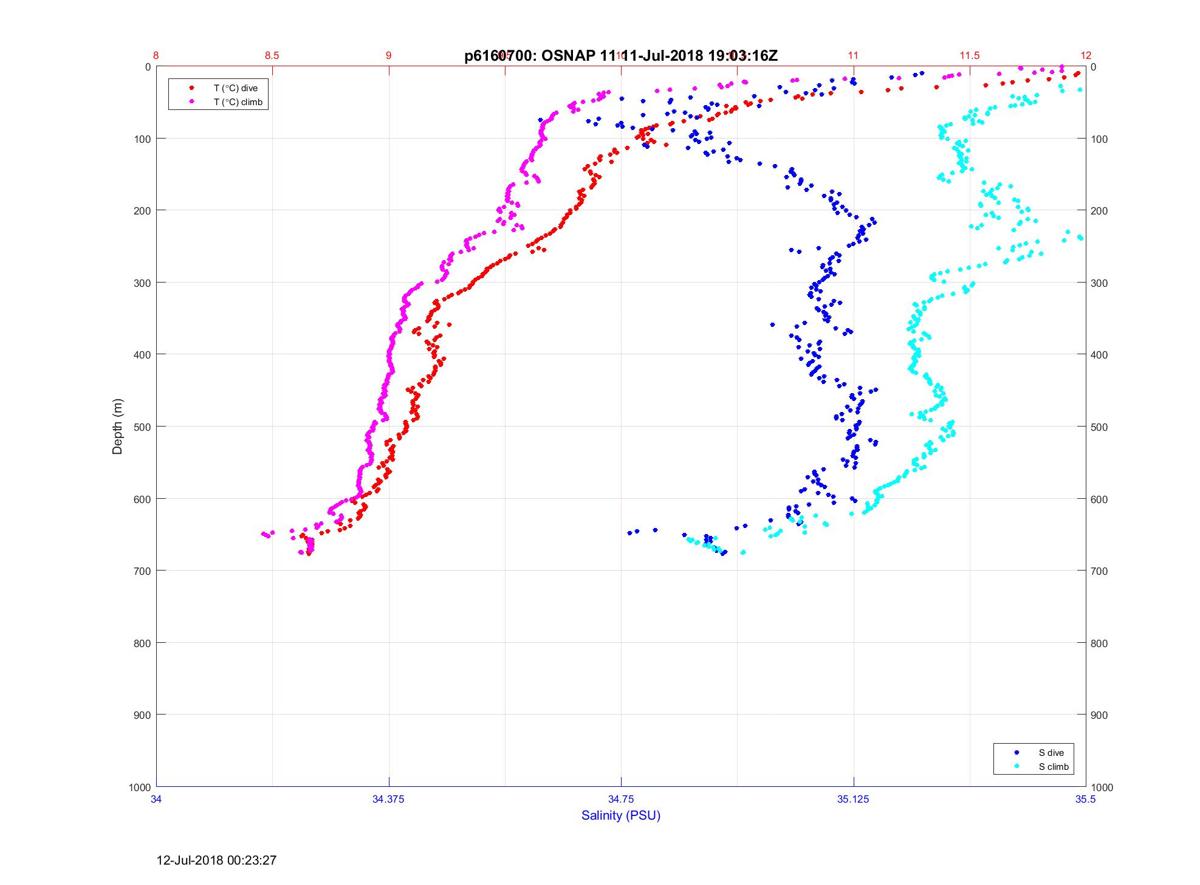This screenshot has height=885, width=1200.
Task: Click salinity tick label '34.375'
Action: point(389,799)
